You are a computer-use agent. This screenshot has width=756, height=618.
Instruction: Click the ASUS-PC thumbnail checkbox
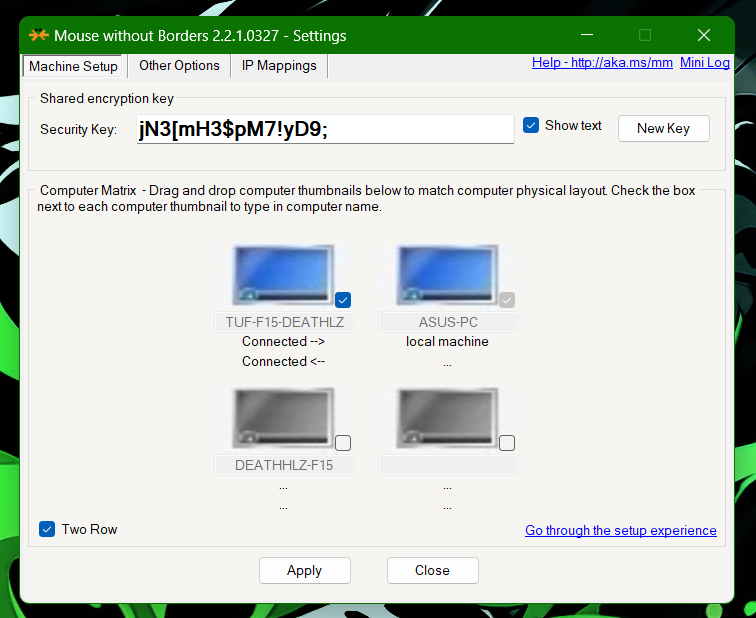(x=507, y=300)
